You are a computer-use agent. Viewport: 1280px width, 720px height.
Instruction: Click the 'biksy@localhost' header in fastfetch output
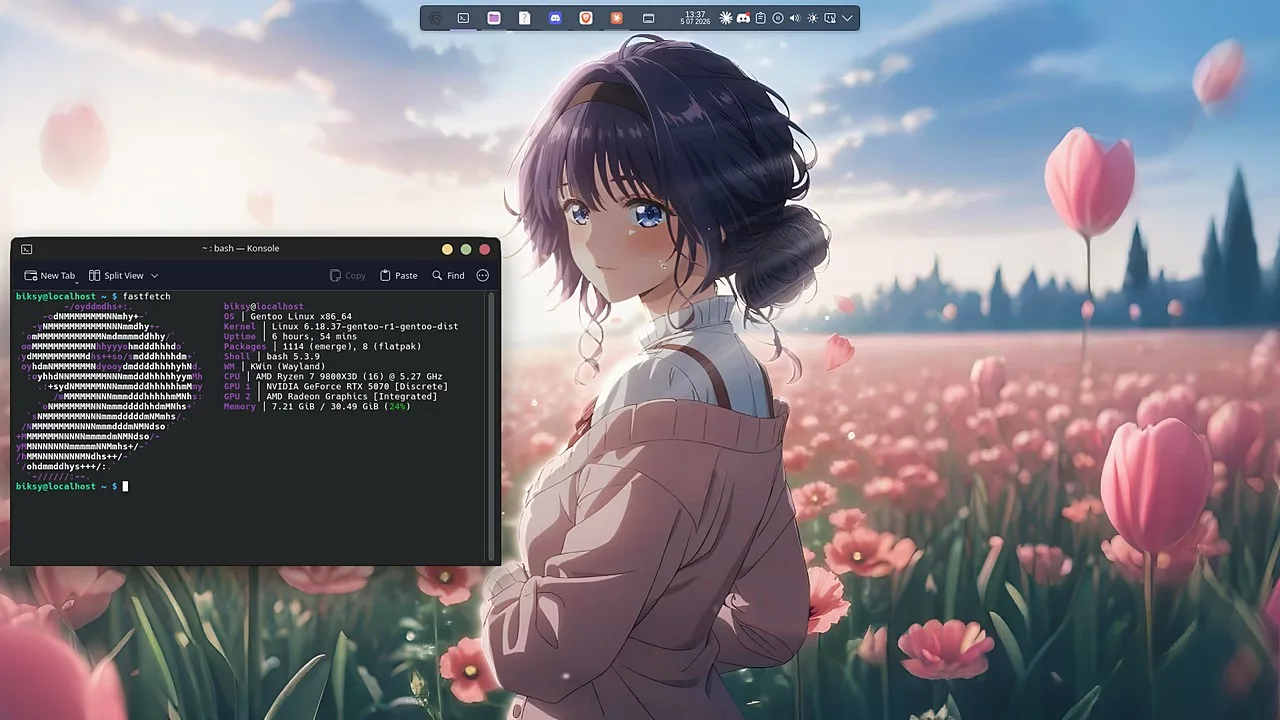click(x=263, y=306)
